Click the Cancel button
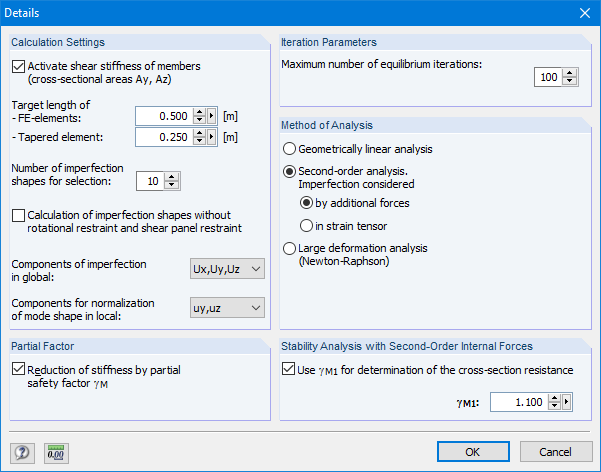Viewport: 601px width, 472px height. point(555,451)
